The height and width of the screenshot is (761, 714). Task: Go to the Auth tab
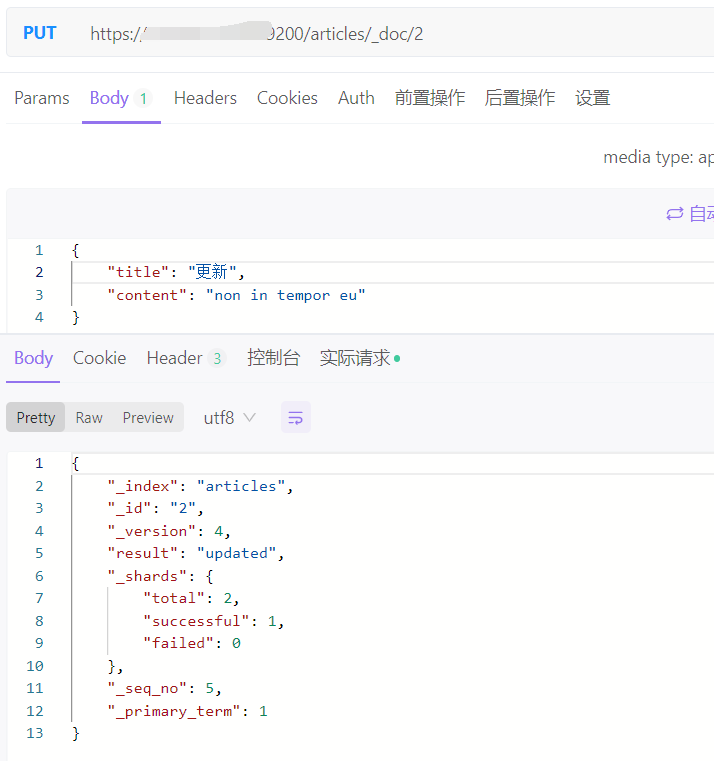356,98
